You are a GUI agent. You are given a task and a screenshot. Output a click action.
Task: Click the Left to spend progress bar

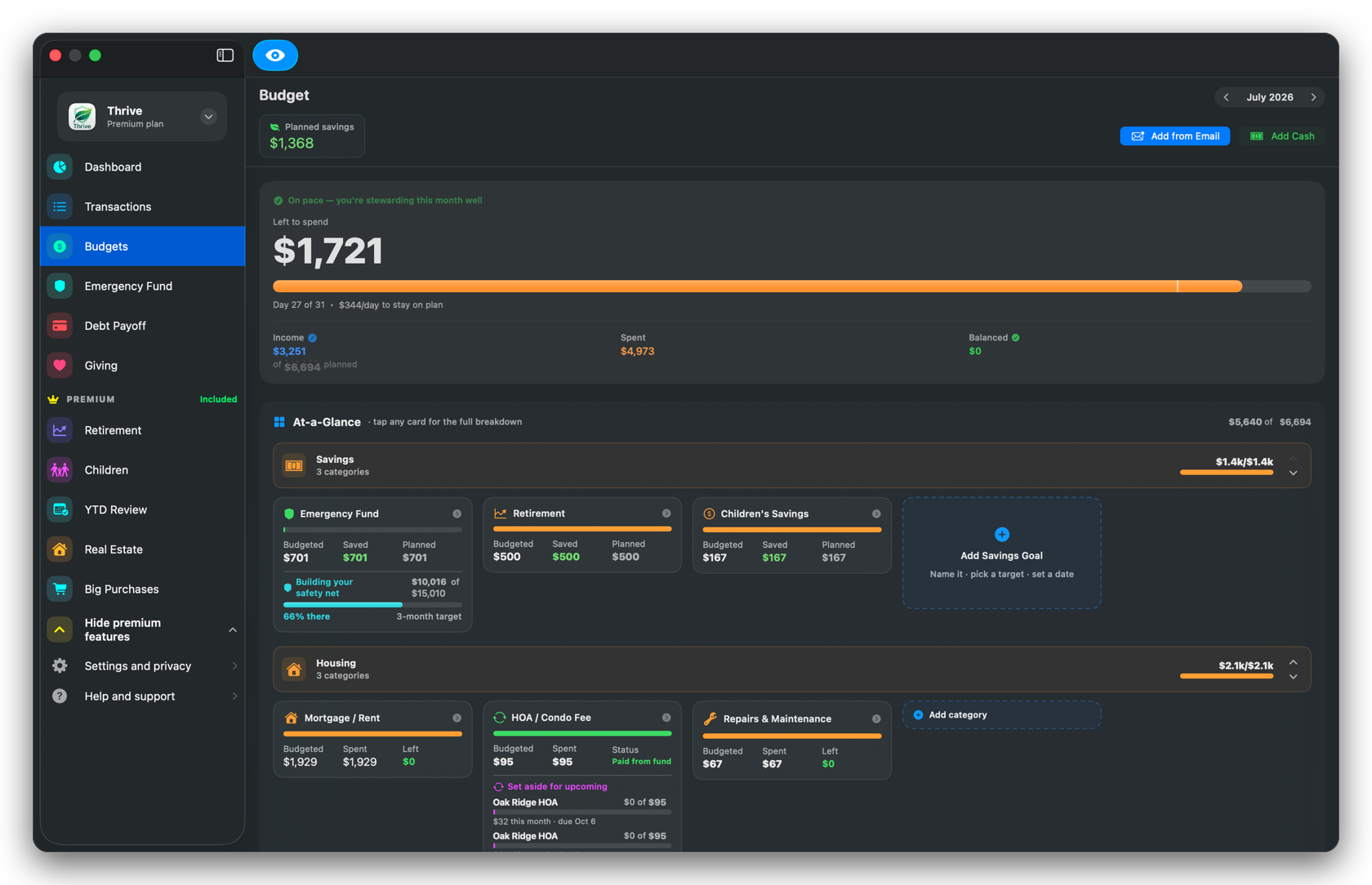(x=791, y=287)
